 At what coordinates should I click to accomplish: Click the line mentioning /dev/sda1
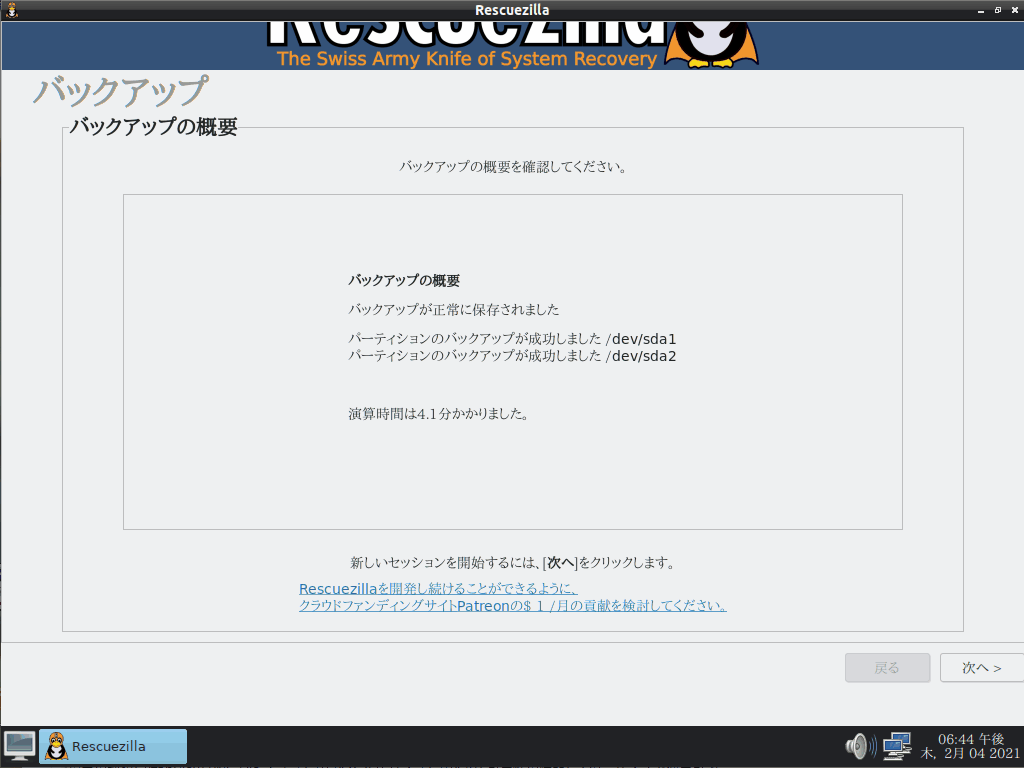(x=512, y=339)
